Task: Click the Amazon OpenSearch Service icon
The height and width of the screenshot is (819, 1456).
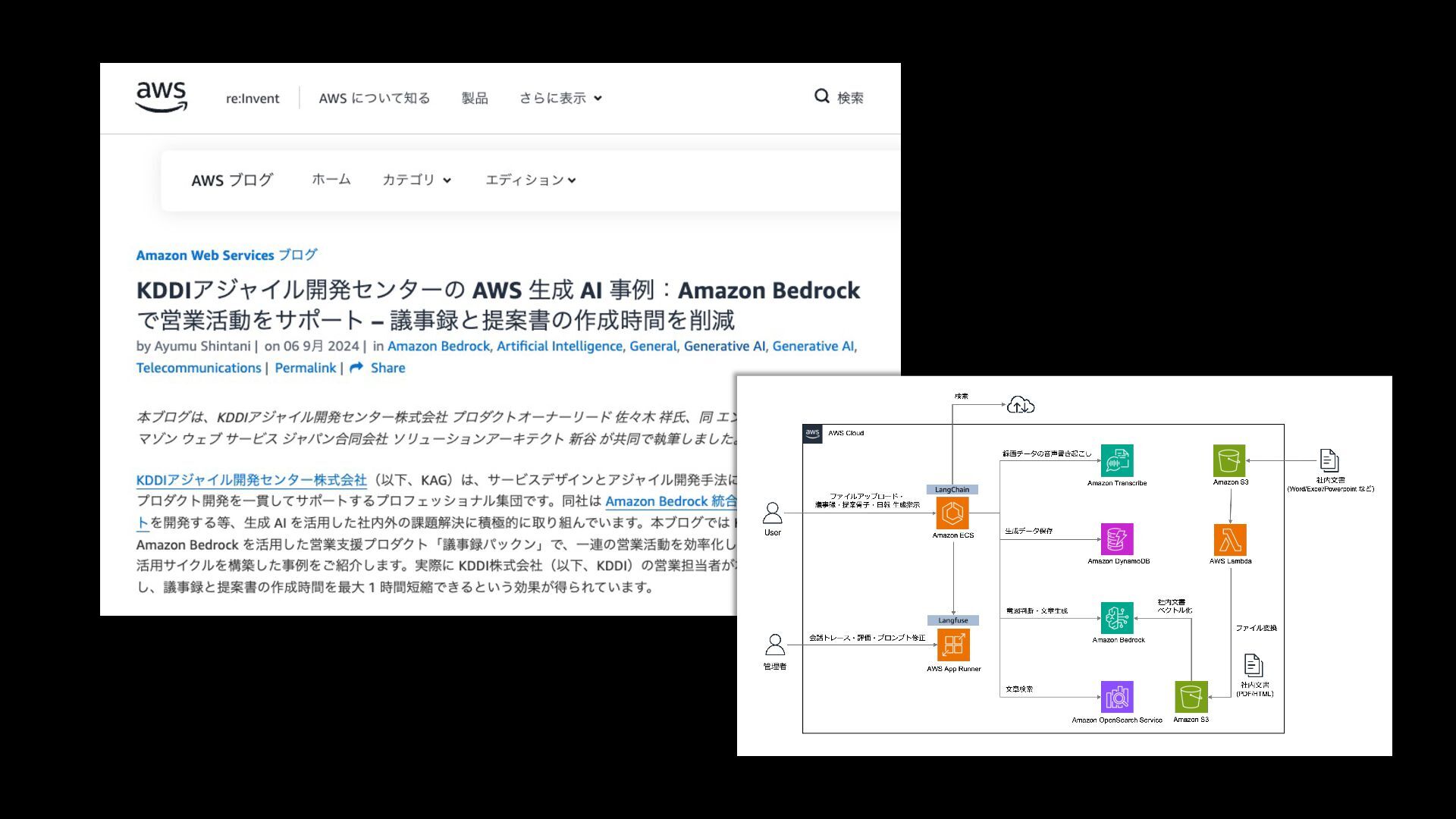Action: 1116,697
